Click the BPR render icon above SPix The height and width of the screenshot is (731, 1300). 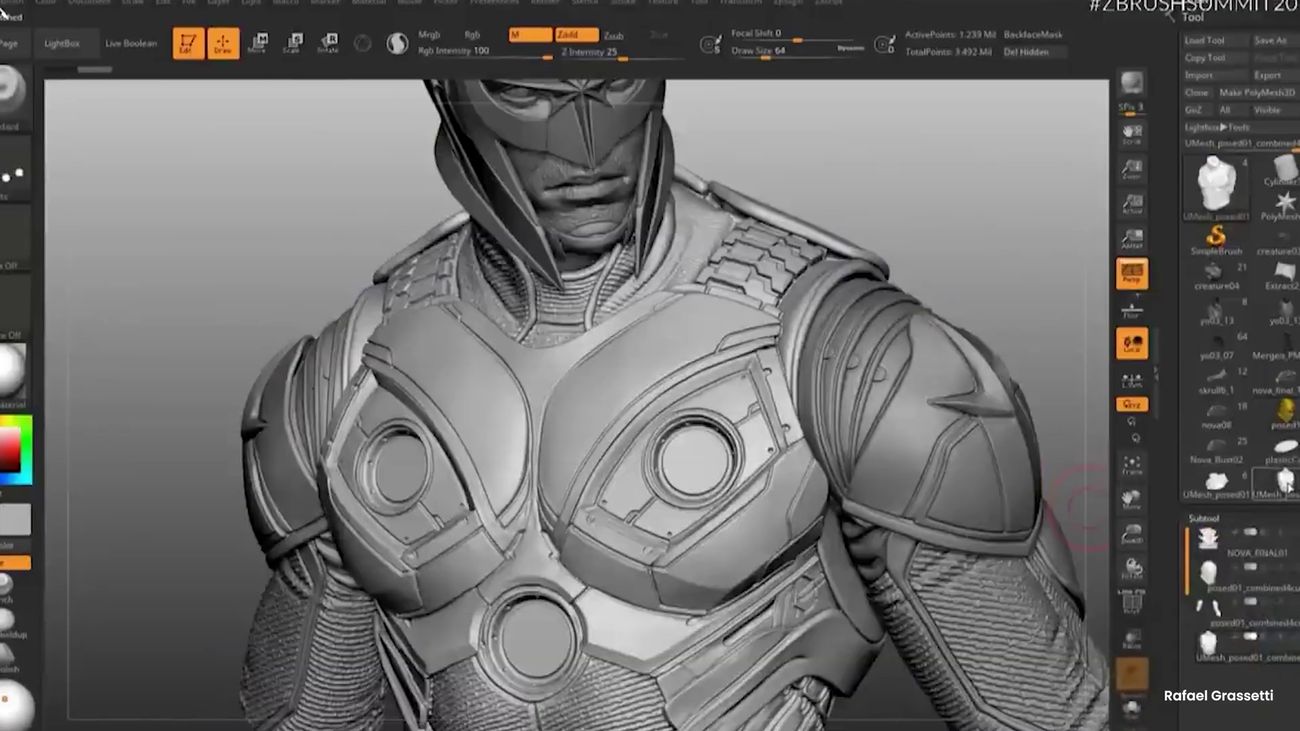click(x=1132, y=84)
